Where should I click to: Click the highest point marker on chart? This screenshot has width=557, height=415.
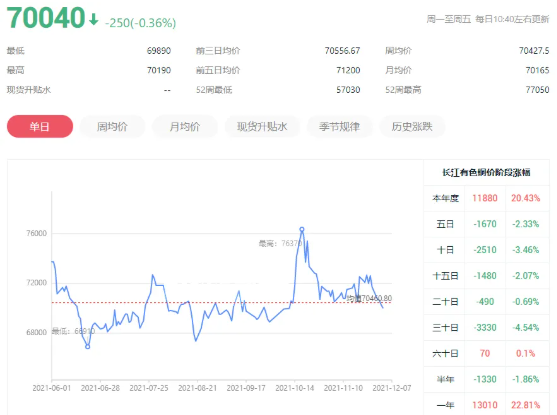point(302,230)
